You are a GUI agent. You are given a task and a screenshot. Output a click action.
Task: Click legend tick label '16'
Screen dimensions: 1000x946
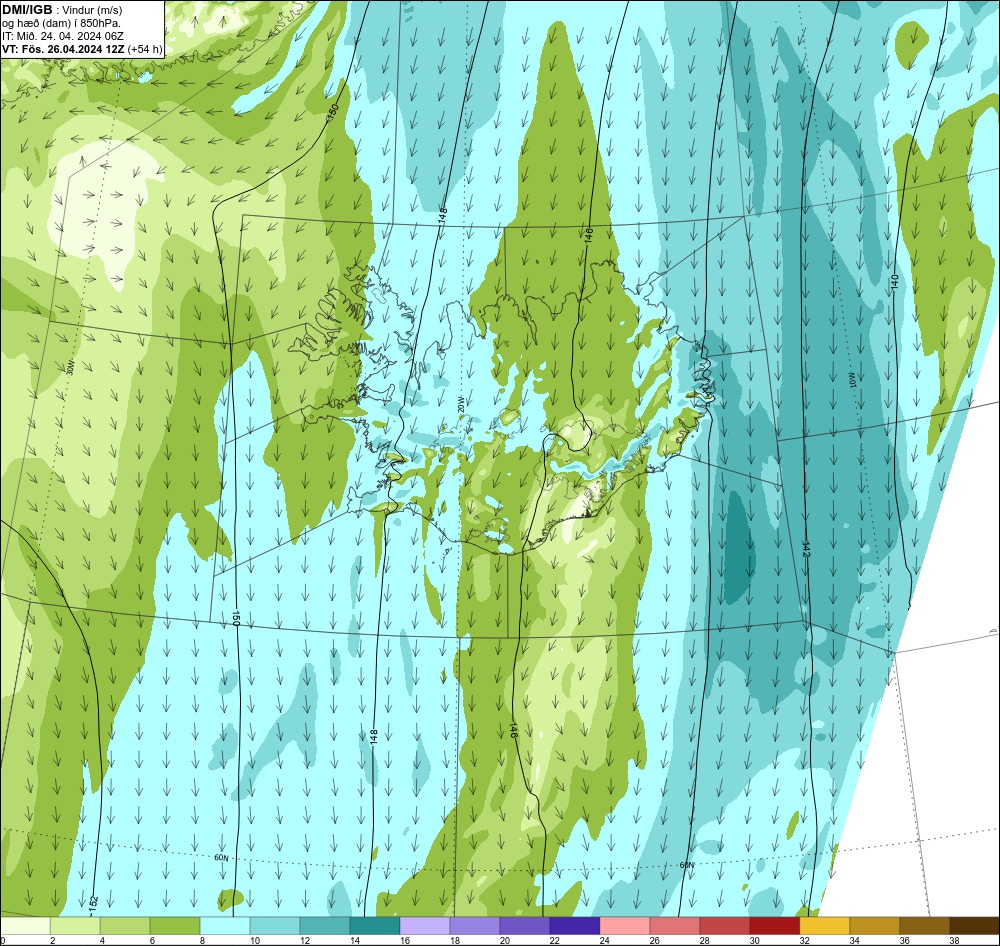404,940
